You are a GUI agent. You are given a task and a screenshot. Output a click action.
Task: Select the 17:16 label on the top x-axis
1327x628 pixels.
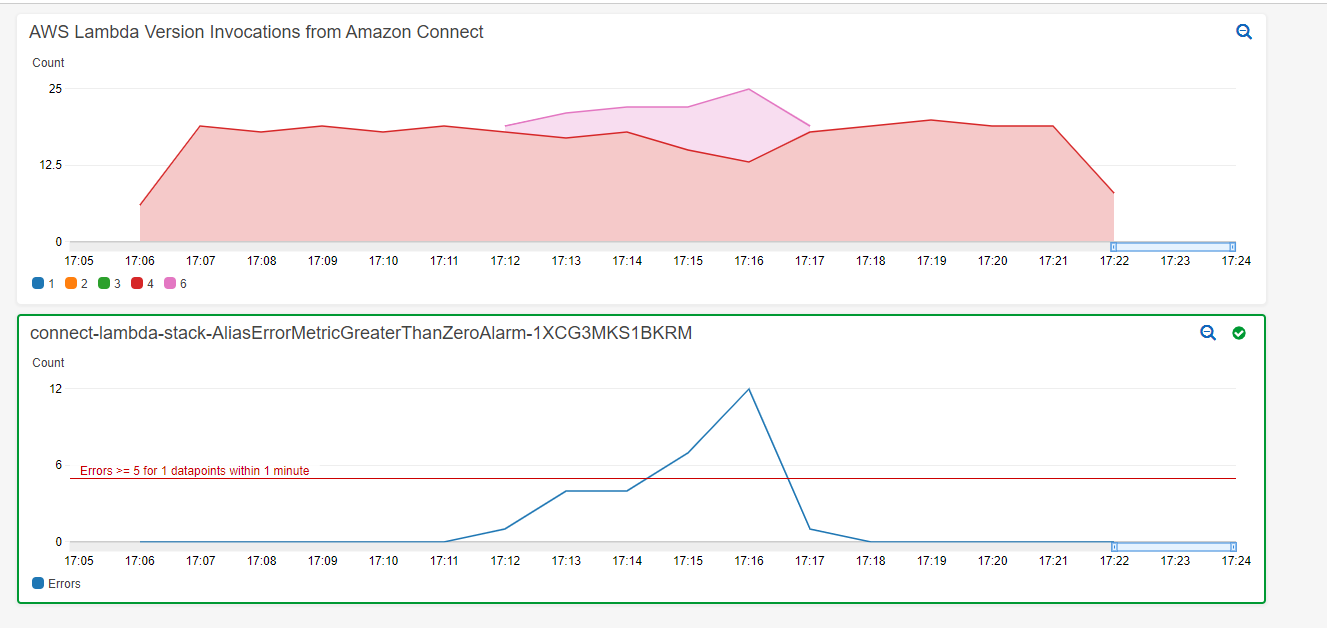(749, 260)
